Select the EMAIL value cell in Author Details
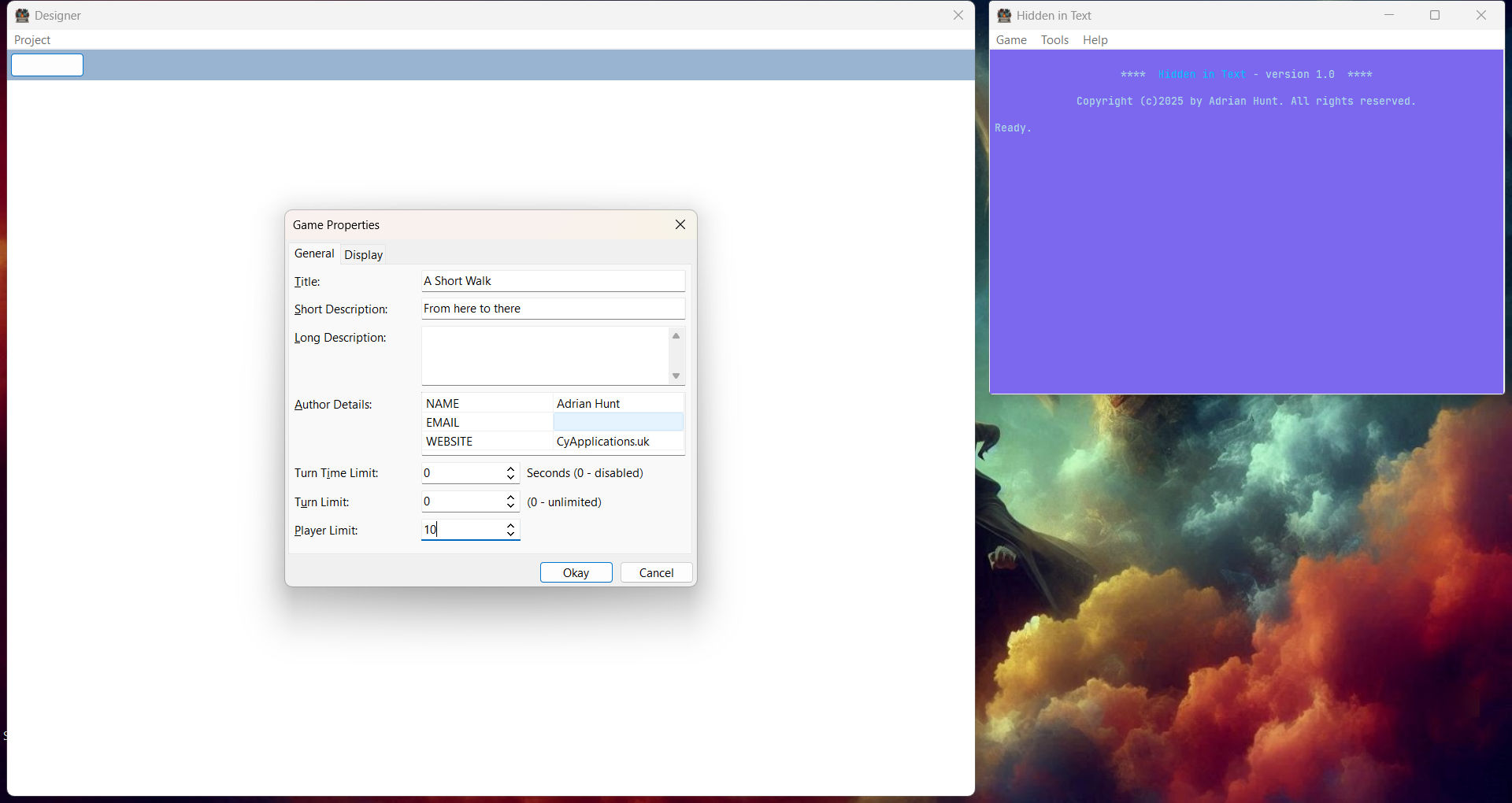1512x803 pixels. point(618,423)
